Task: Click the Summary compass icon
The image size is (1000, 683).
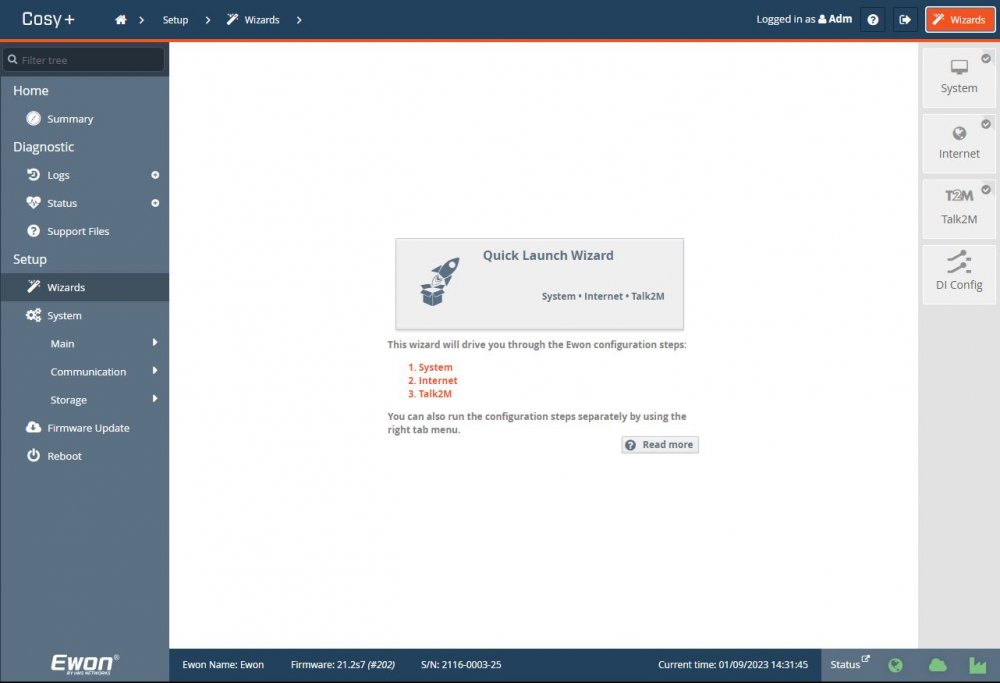Action: [x=33, y=119]
